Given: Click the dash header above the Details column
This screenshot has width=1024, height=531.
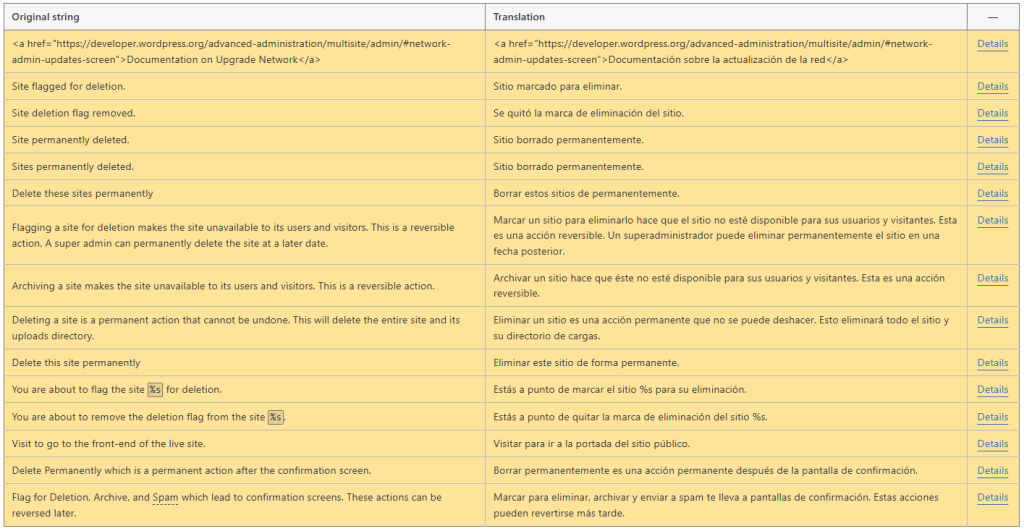Looking at the screenshot, I should click(992, 17).
